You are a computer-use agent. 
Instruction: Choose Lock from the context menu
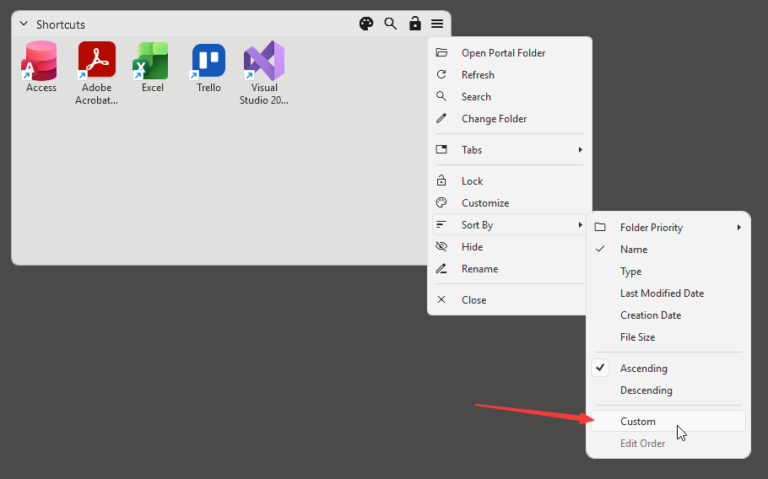(510, 181)
